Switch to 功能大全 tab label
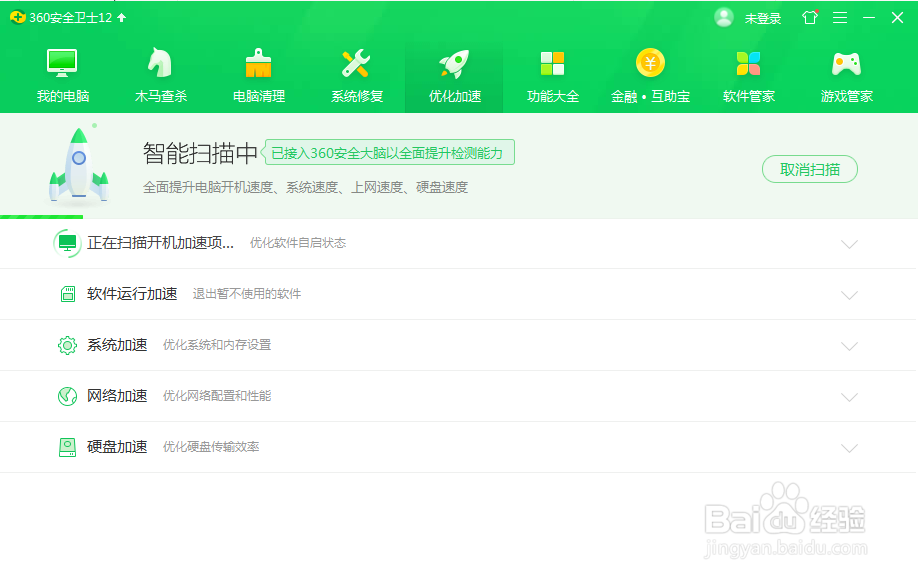 tap(553, 96)
